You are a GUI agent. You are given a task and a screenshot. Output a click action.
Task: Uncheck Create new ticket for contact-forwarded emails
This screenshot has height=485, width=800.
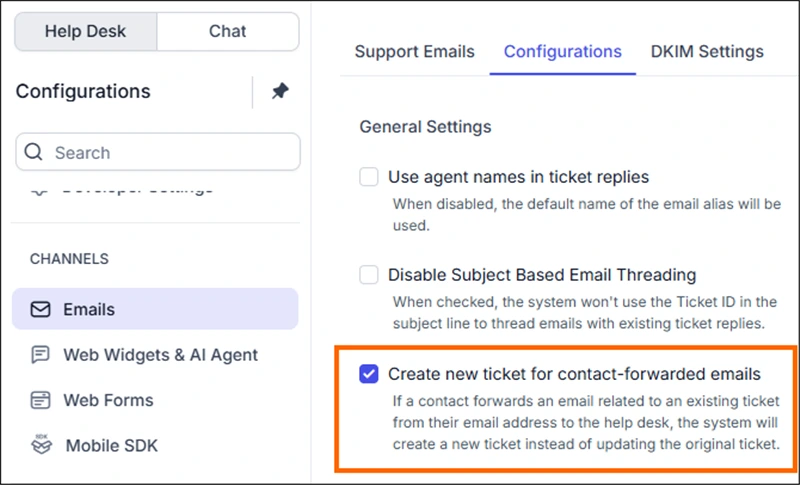369,374
